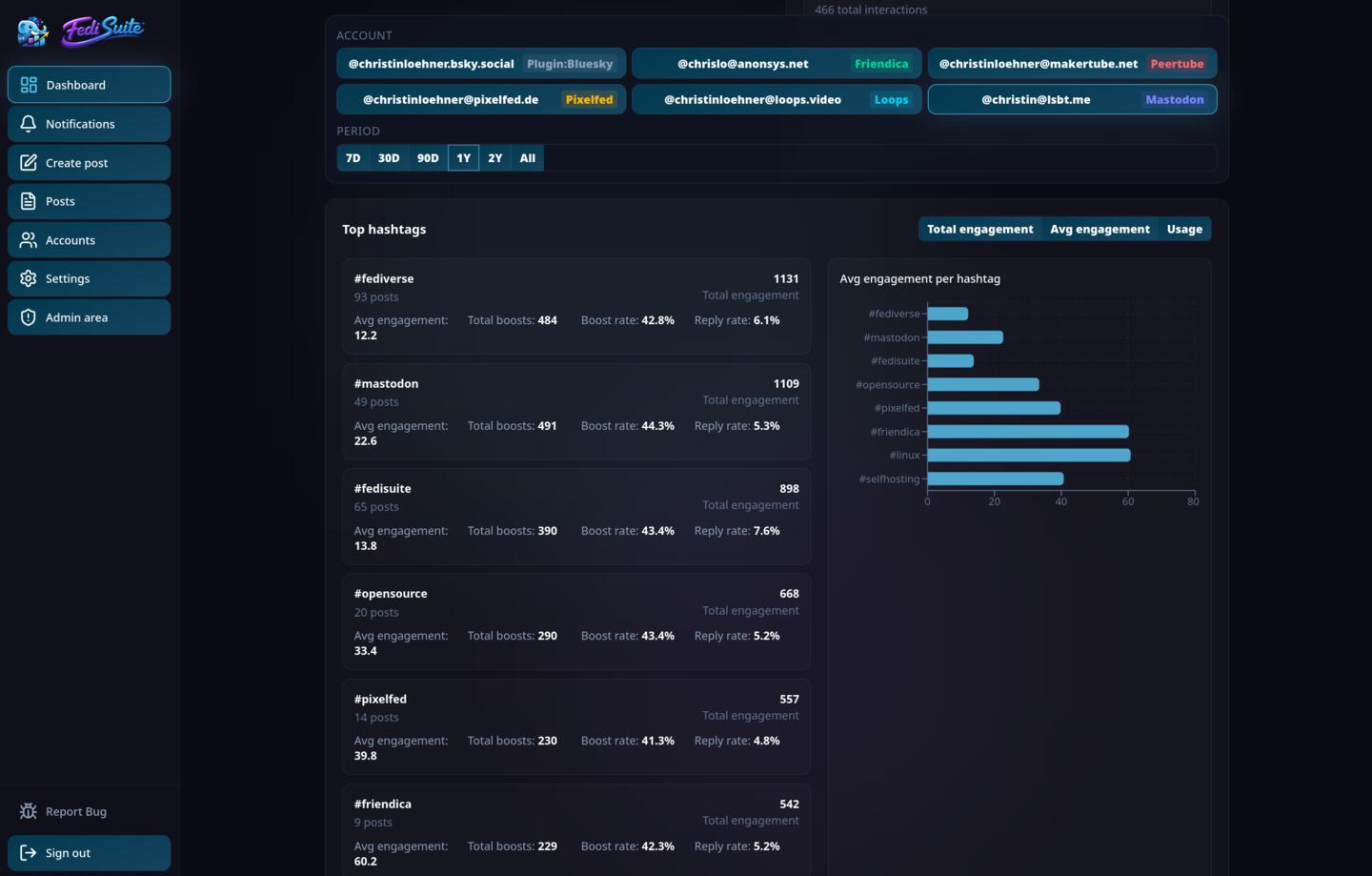
Task: Click the Create post pencil icon
Action: pyautogui.click(x=29, y=163)
